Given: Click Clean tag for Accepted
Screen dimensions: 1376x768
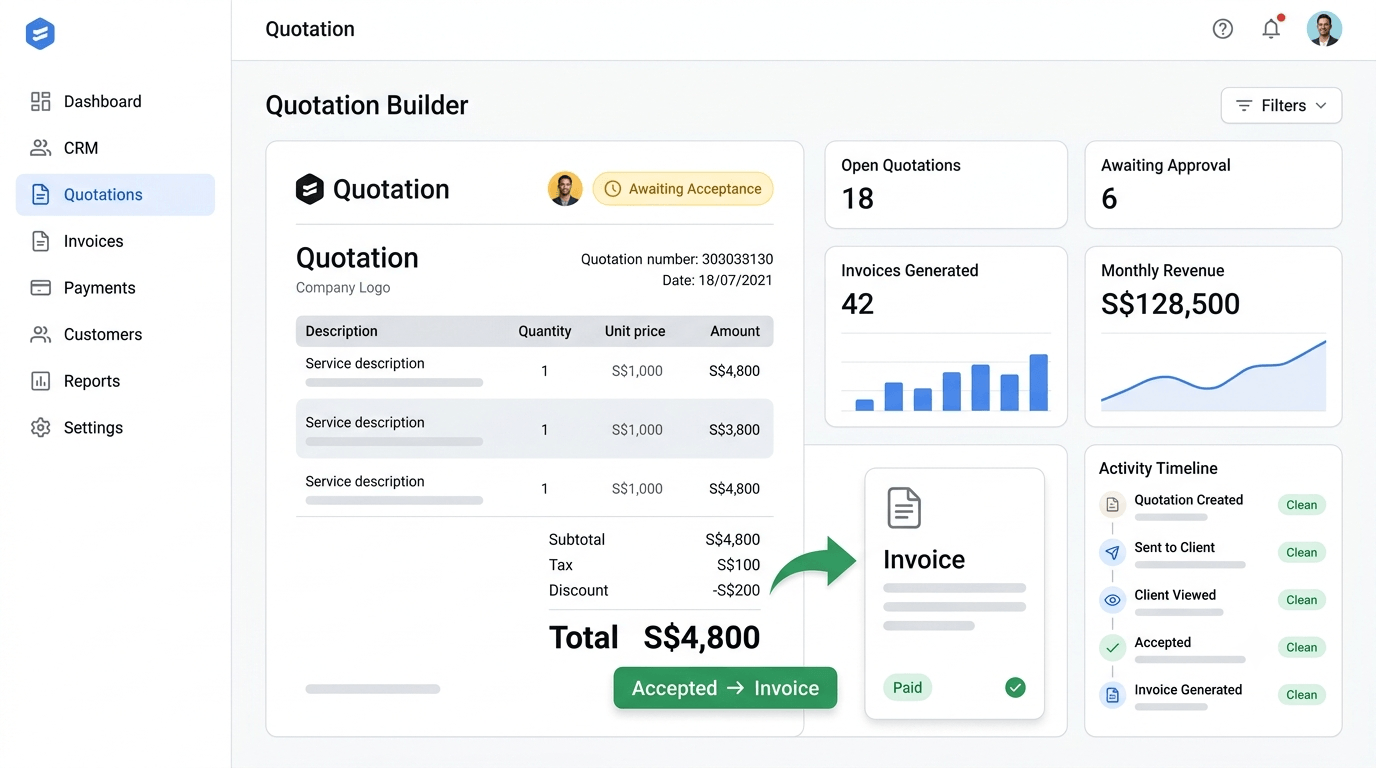Looking at the screenshot, I should coord(1301,647).
